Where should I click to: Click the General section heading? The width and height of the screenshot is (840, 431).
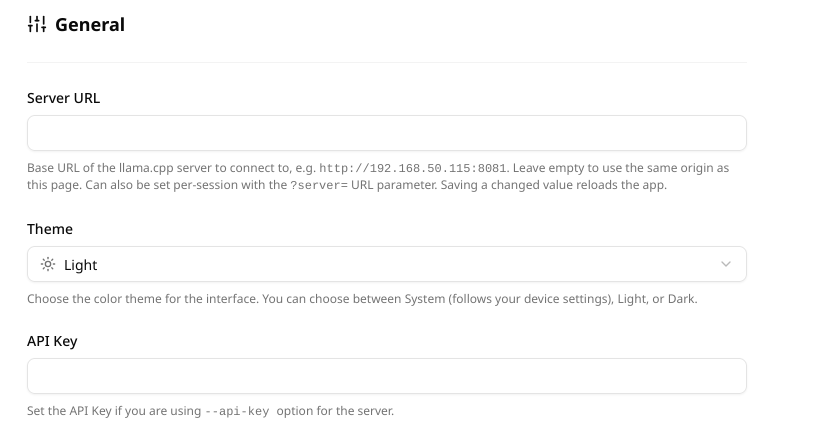tap(90, 25)
